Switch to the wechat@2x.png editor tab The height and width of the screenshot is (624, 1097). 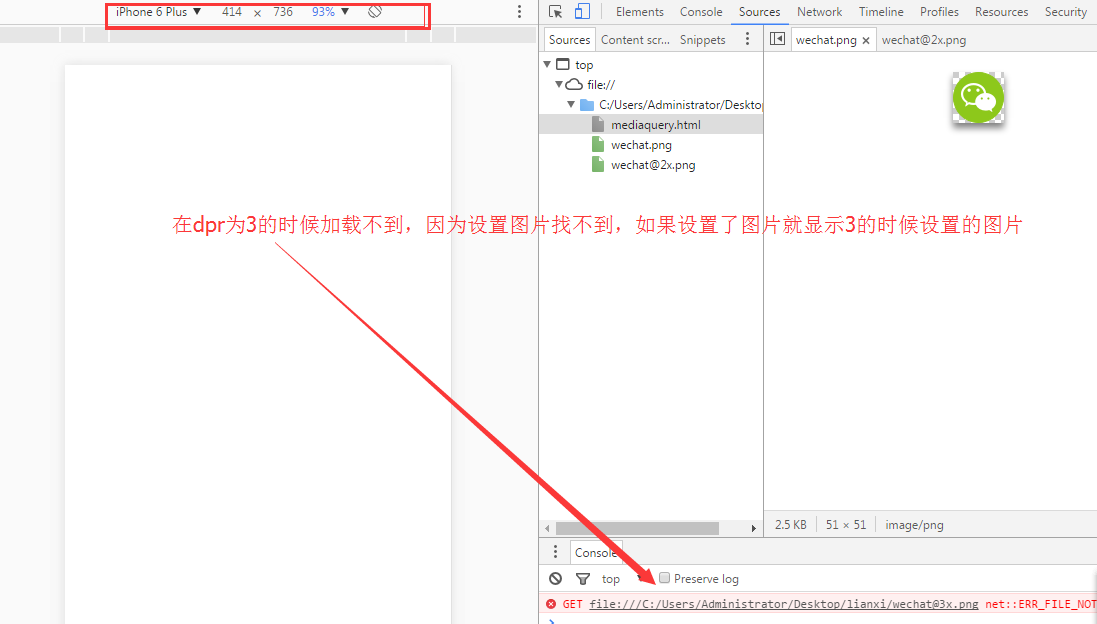pyautogui.click(x=923, y=40)
